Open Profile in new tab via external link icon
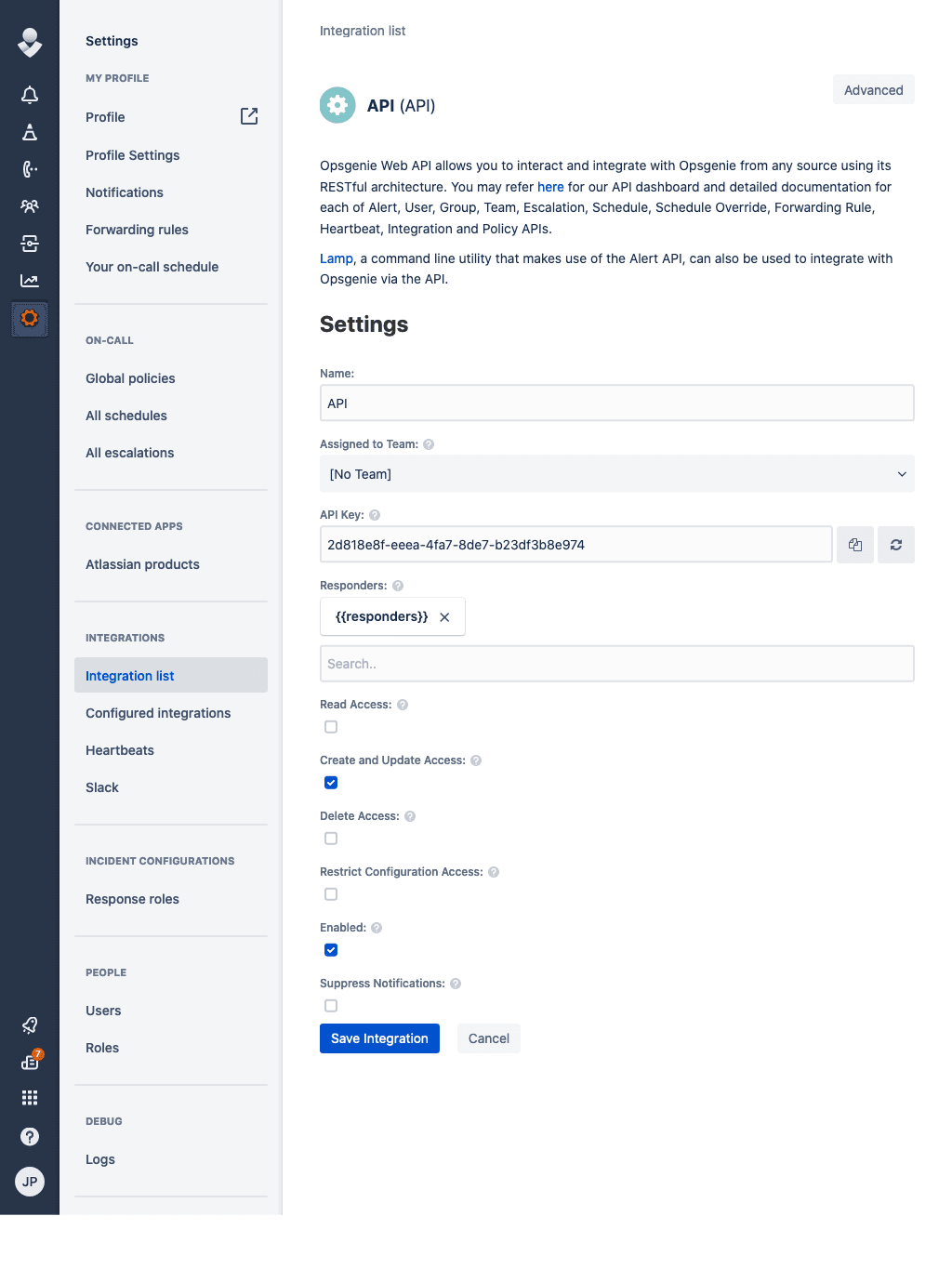Screen dimensions: 952x1269 [x=248, y=115]
